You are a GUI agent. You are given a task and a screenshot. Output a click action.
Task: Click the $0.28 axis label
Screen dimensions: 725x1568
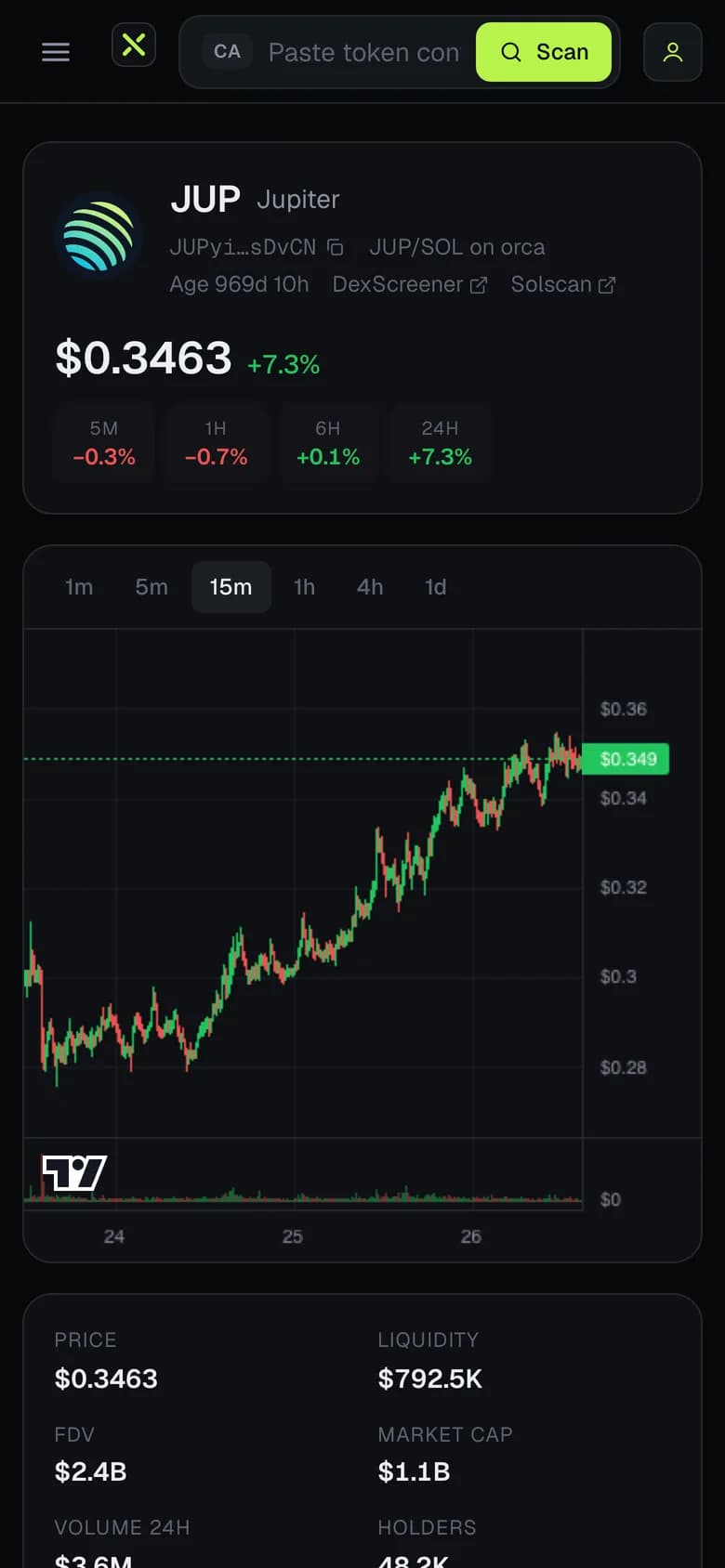[623, 1068]
